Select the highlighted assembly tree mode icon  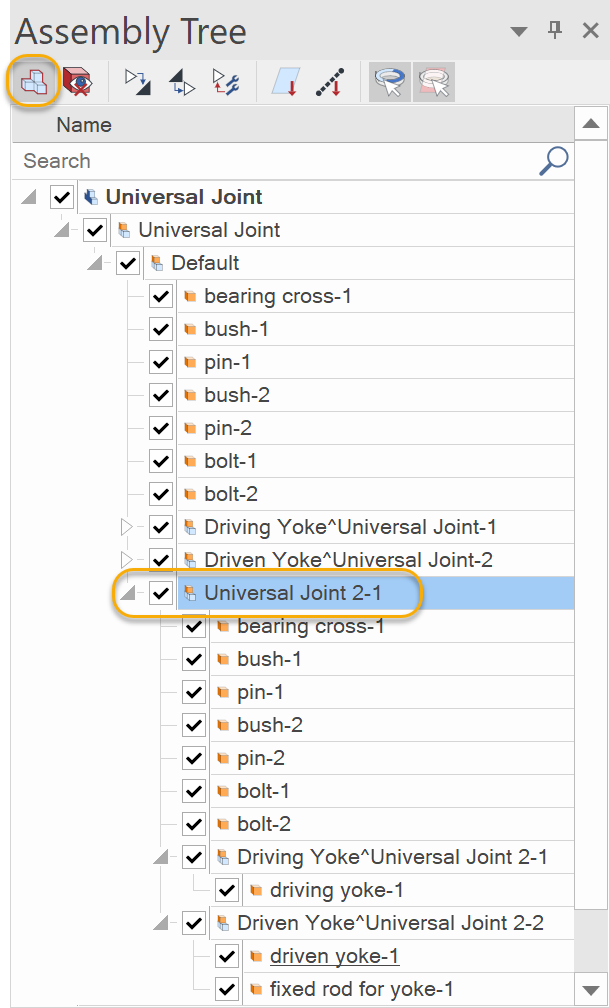click(x=31, y=82)
